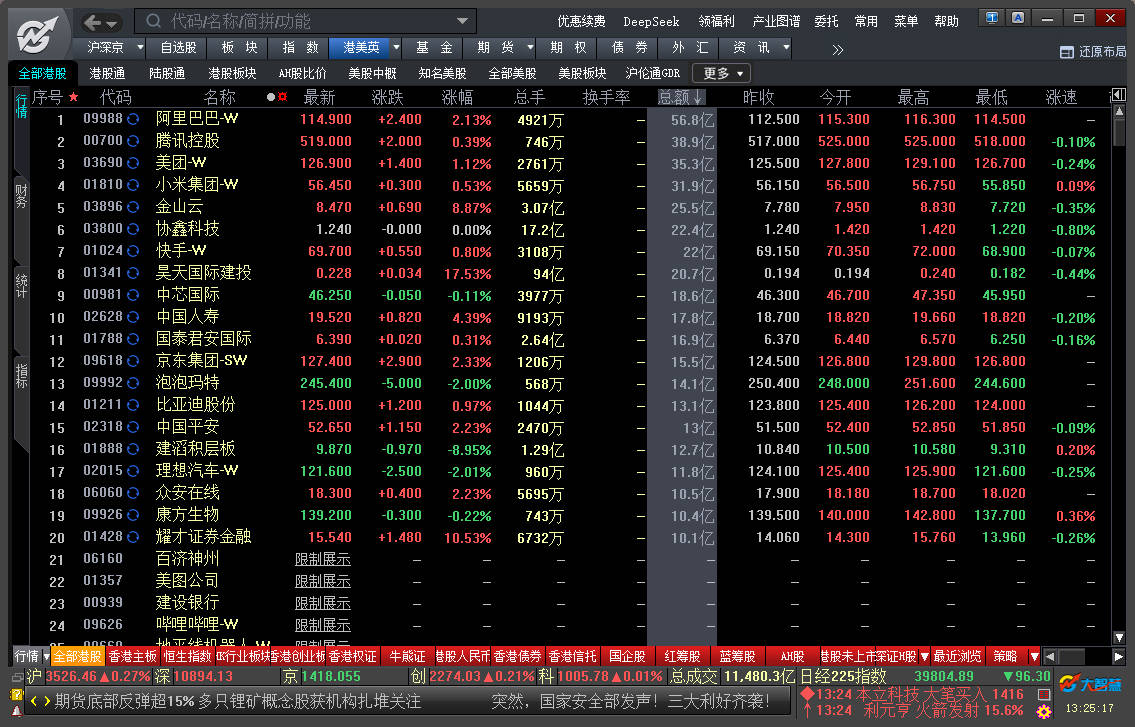Open the back-history dropdown beside the back arrow
Image resolution: width=1135 pixels, height=727 pixels.
tap(111, 24)
